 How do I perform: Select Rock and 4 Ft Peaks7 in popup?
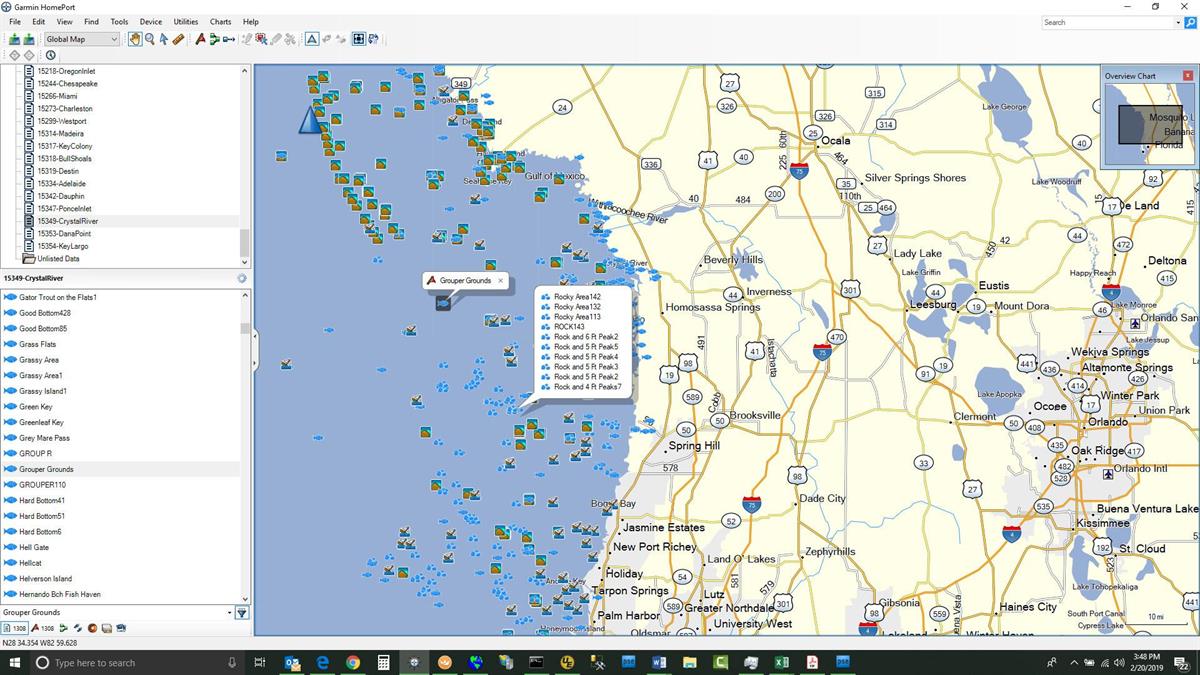pos(587,387)
